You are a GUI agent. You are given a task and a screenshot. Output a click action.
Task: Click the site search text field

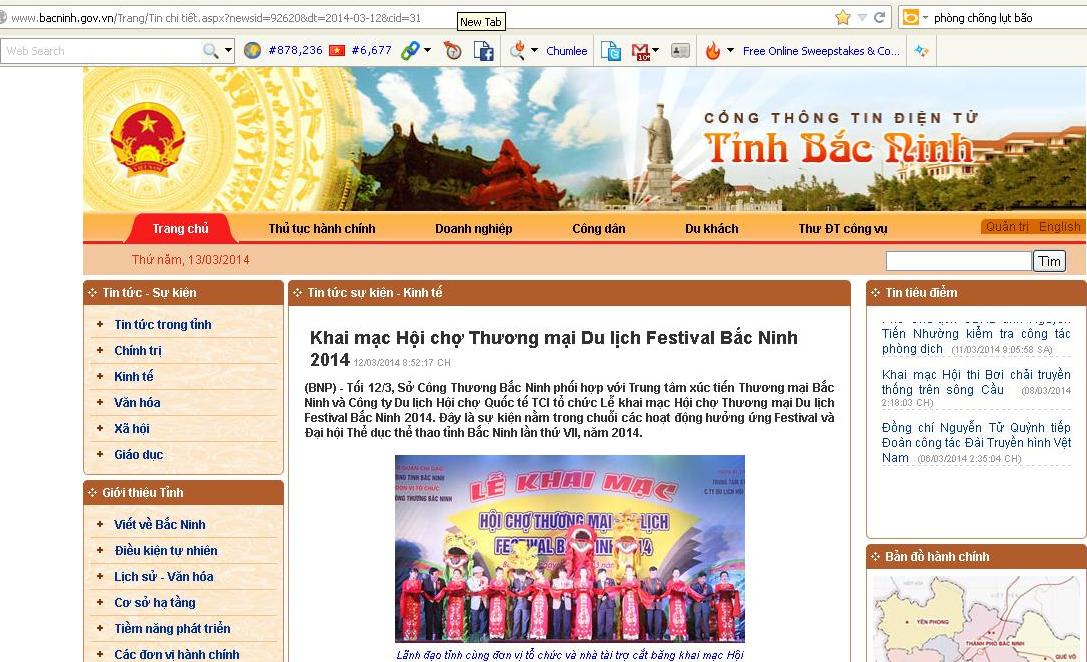pos(958,261)
